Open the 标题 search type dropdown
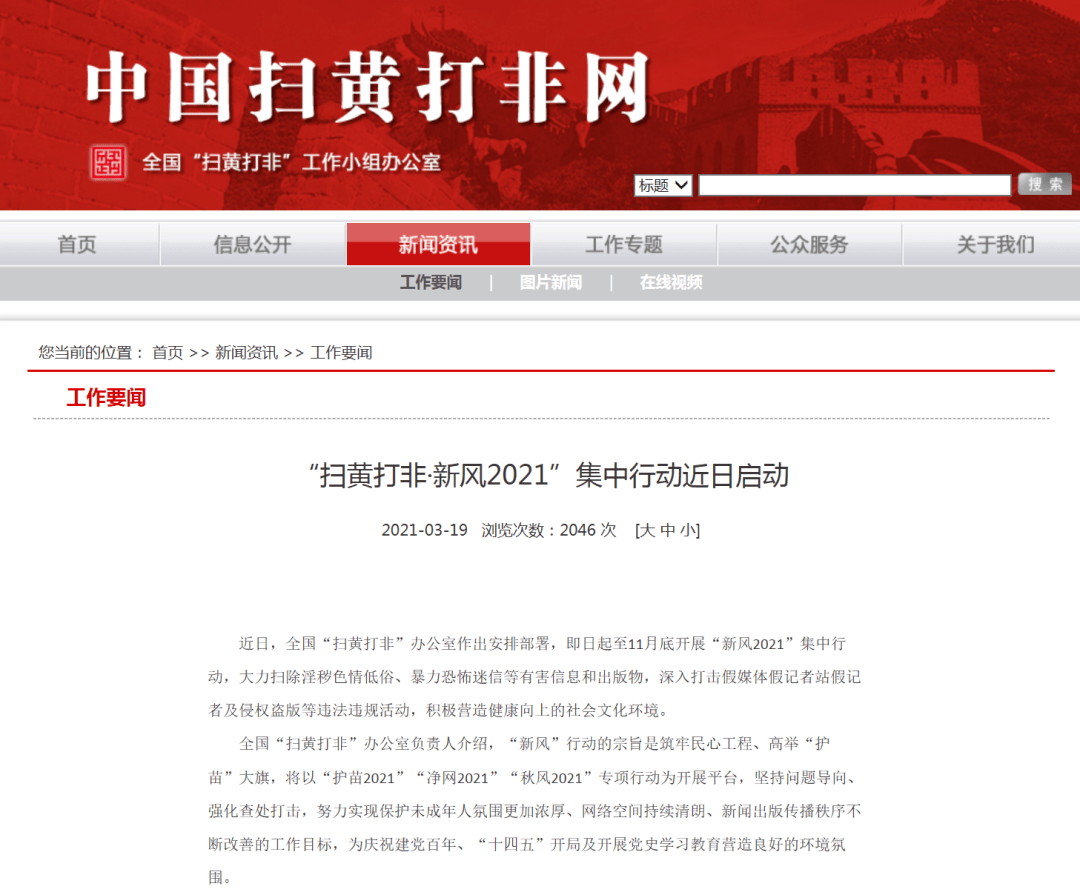 click(x=662, y=185)
